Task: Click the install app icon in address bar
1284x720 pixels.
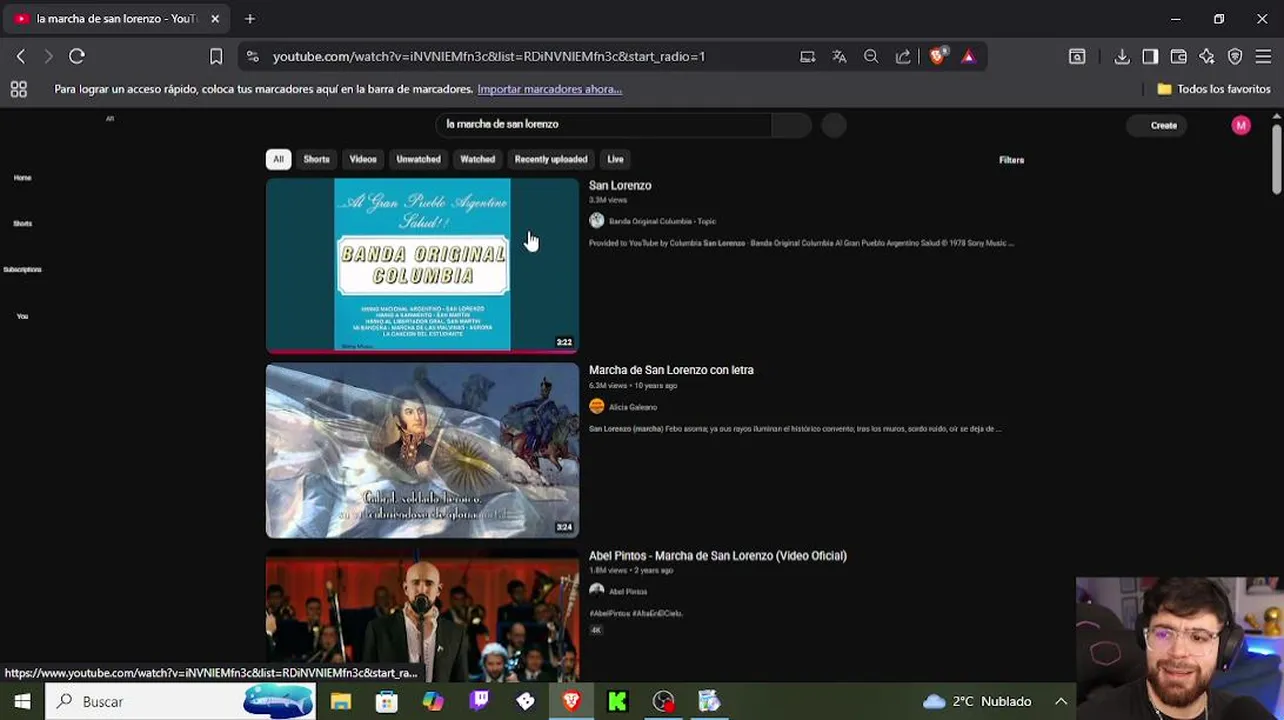Action: [x=807, y=57]
